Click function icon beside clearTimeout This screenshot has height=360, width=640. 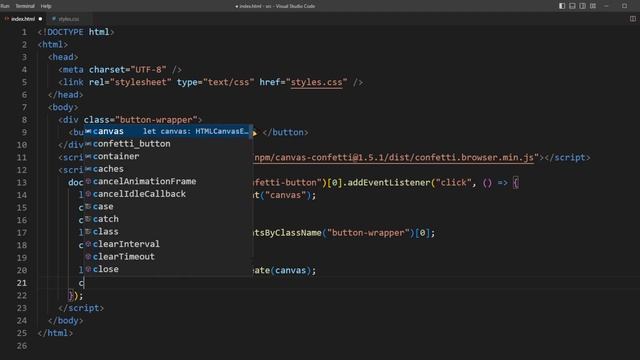tap(88, 256)
